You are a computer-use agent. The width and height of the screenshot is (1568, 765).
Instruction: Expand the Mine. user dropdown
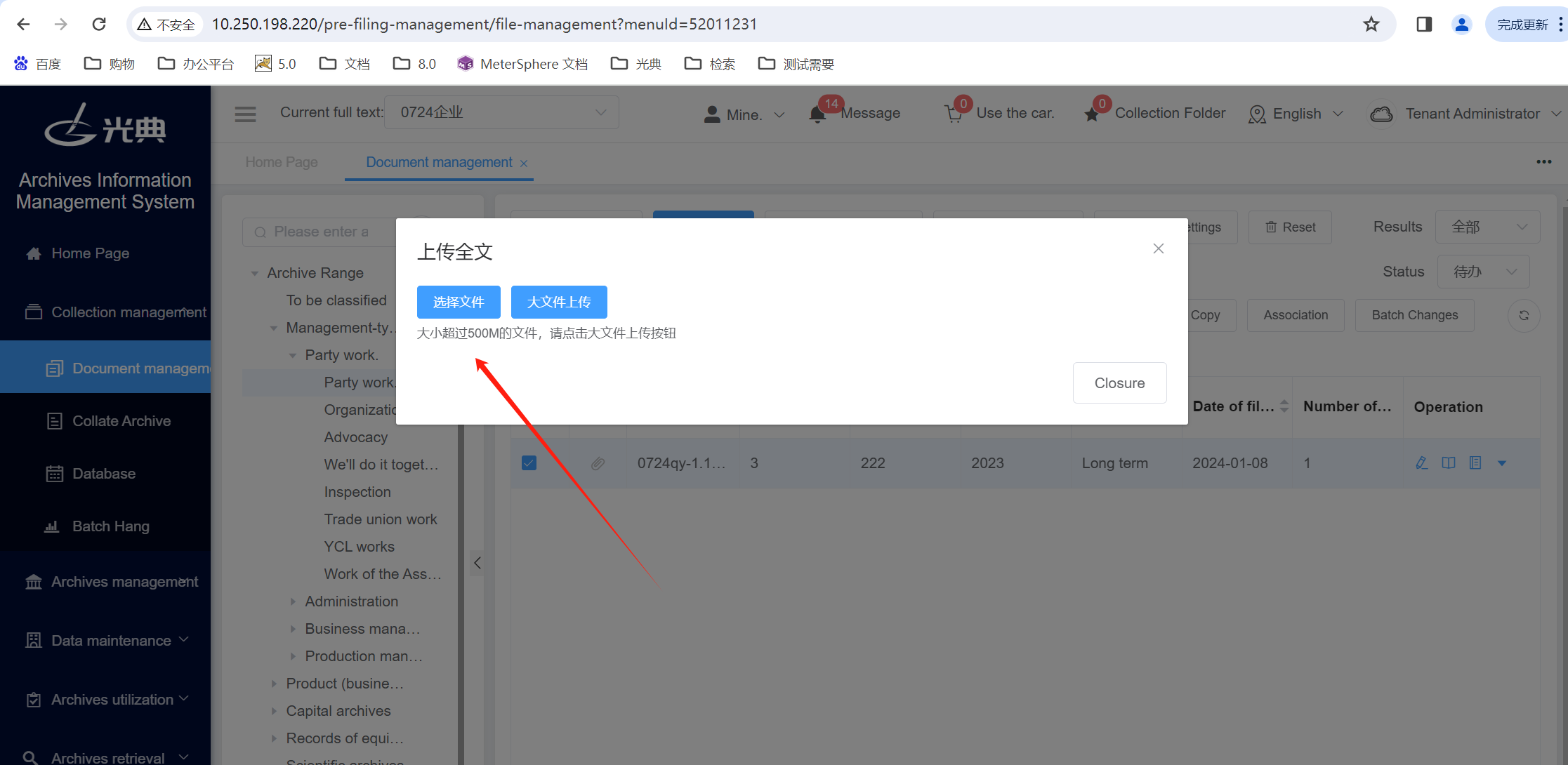pos(744,114)
